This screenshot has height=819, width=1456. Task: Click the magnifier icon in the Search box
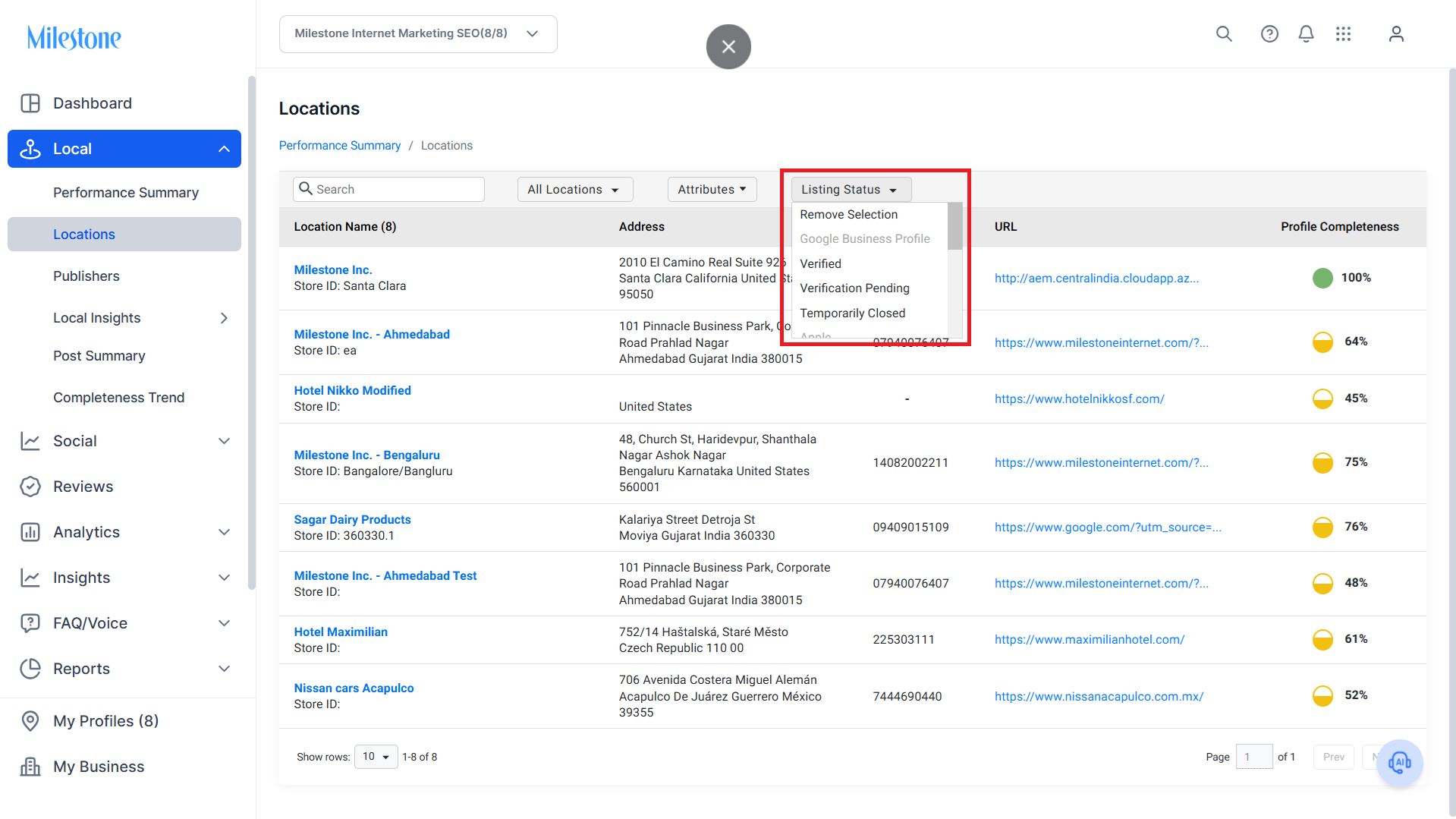pos(306,188)
